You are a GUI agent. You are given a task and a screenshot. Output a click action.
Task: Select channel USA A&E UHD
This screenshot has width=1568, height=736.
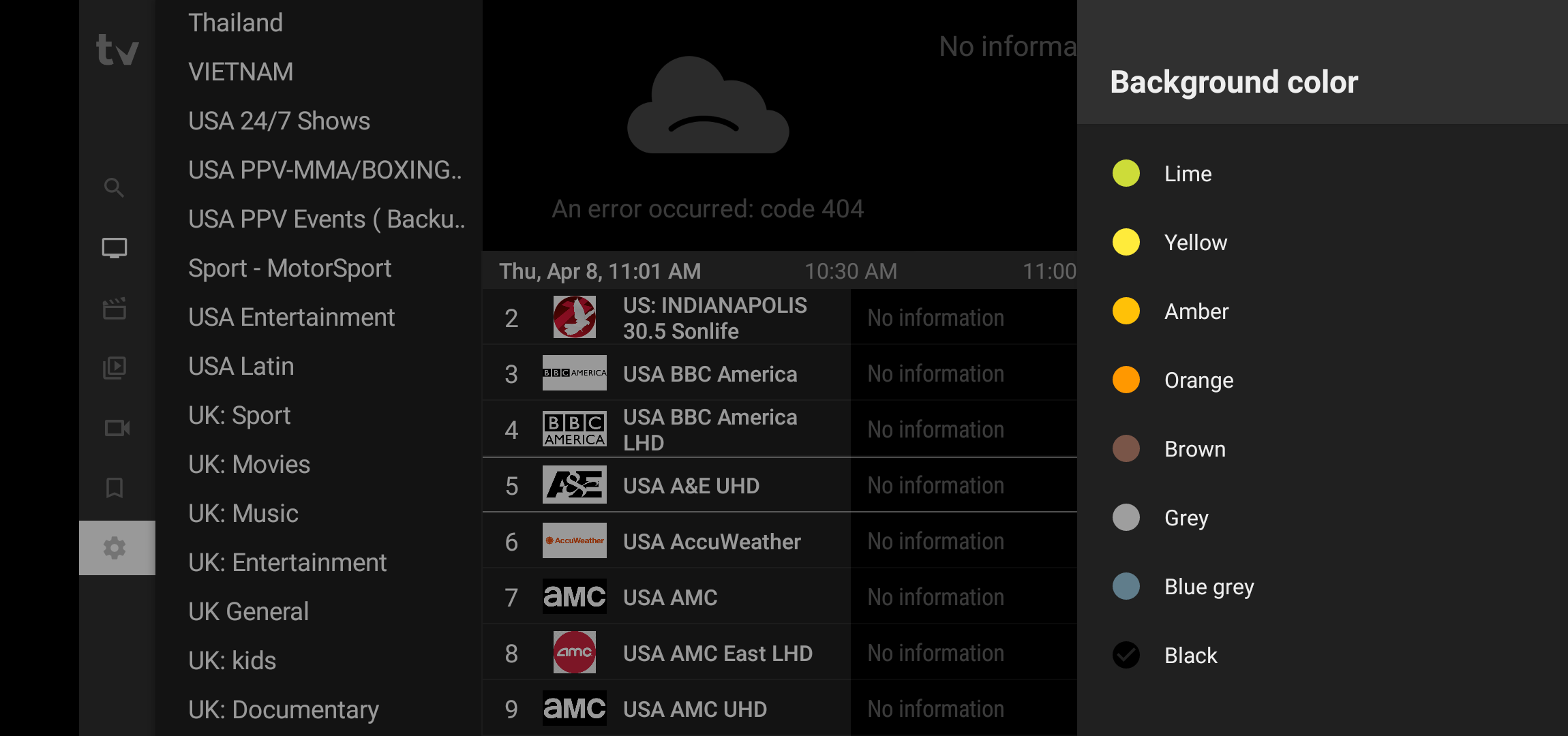click(667, 485)
